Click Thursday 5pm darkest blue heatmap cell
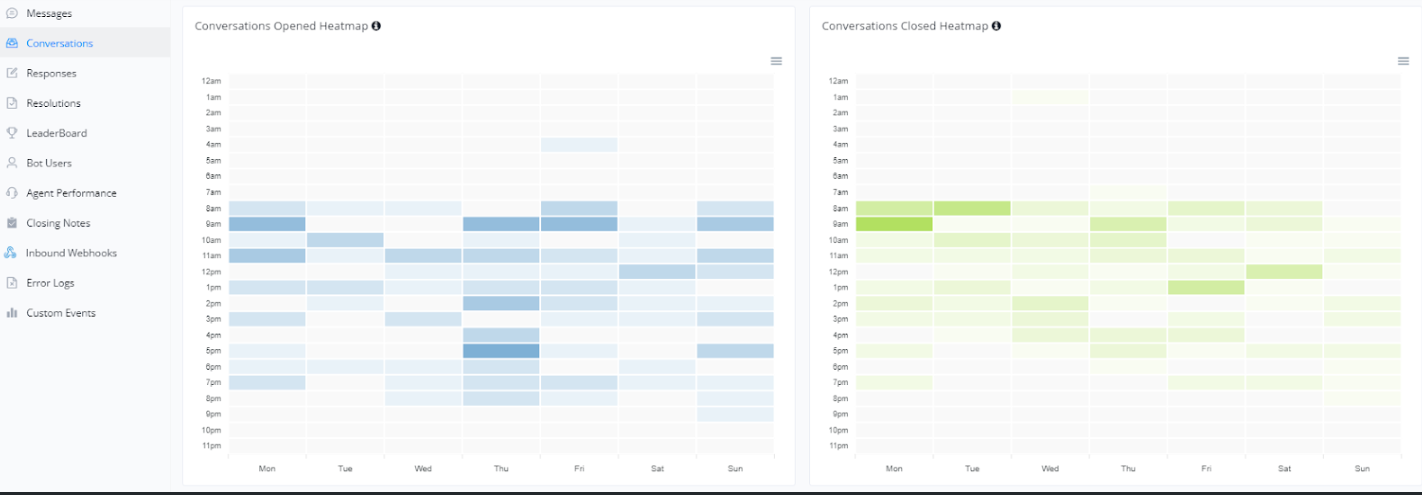1422x495 pixels. [x=501, y=351]
